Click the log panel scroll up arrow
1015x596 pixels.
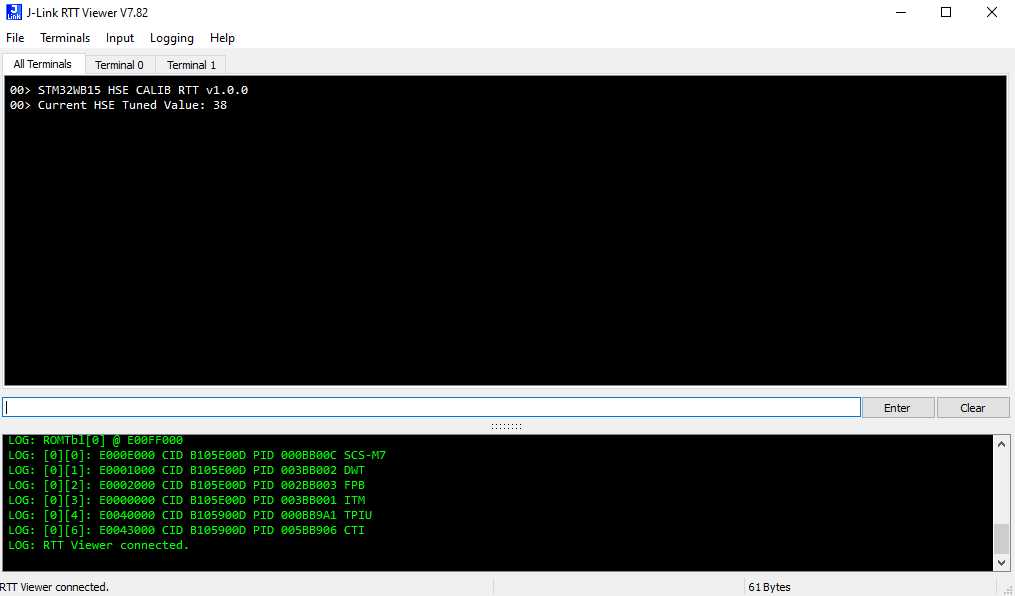pyautogui.click(x=1001, y=444)
